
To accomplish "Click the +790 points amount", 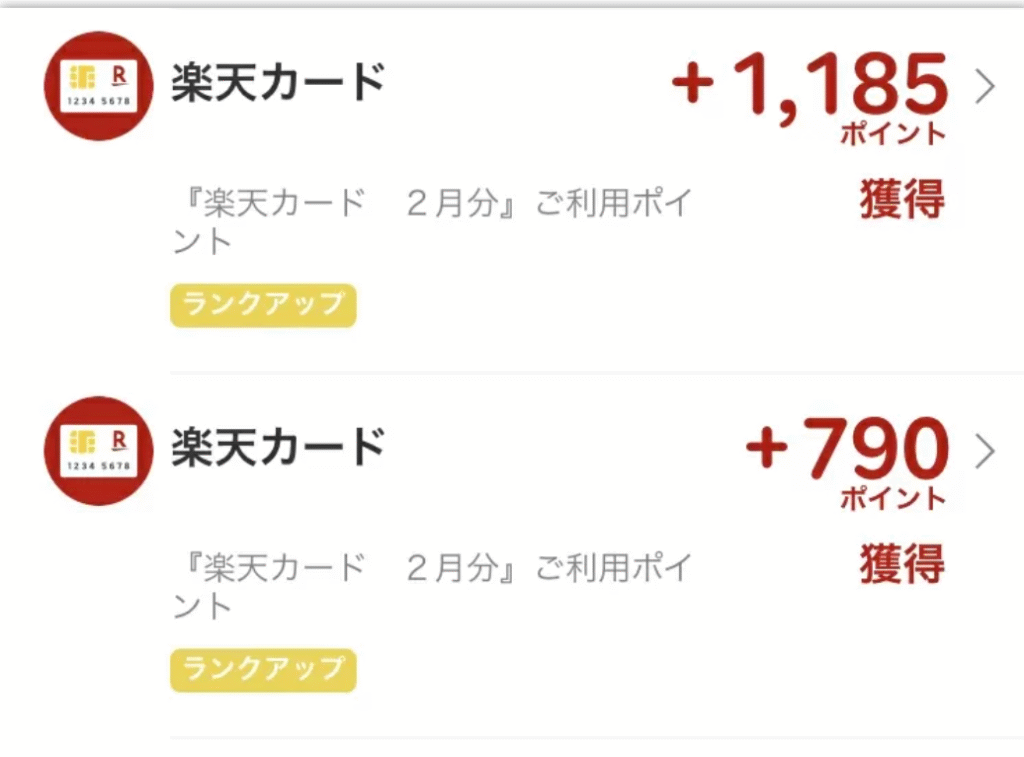I will pos(847,449).
